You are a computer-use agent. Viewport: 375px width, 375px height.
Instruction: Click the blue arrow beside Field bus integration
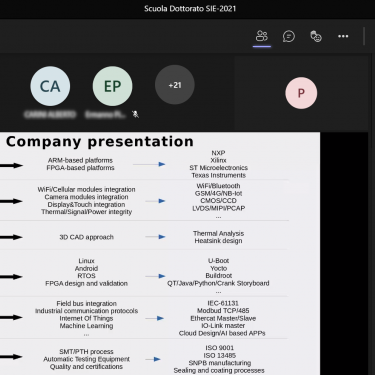[155, 318]
